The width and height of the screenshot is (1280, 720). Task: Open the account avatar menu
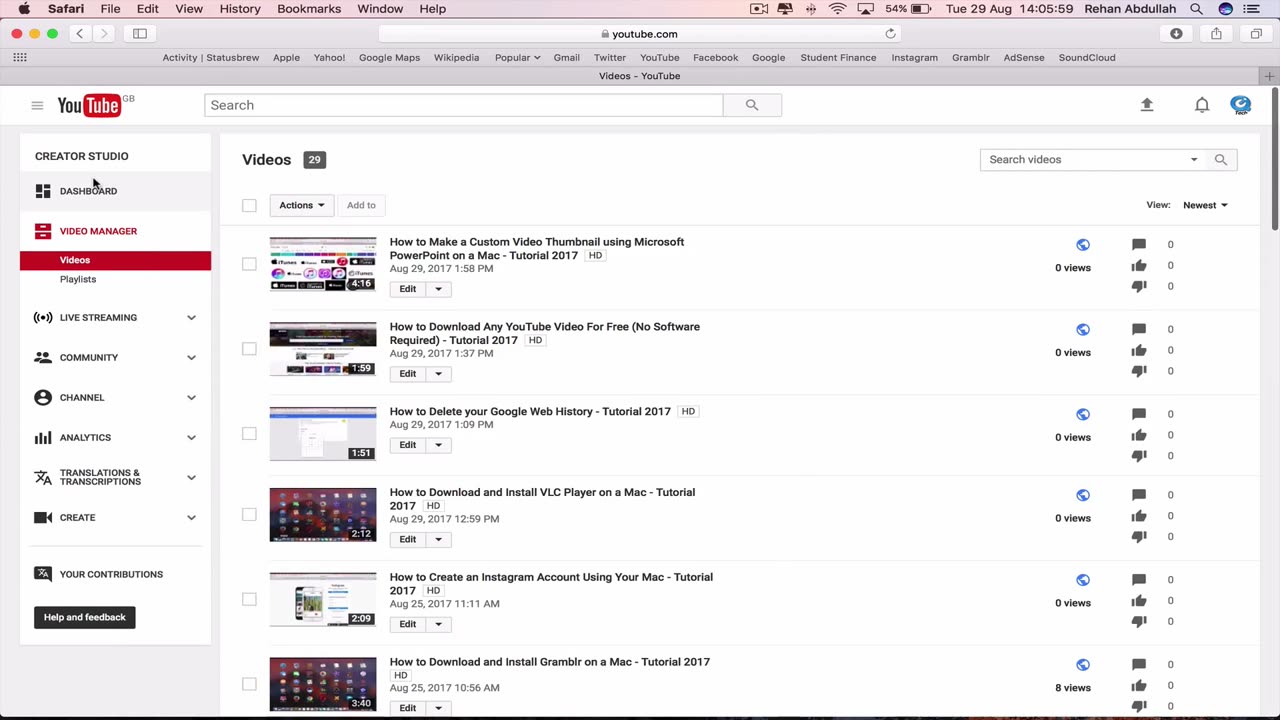(x=1241, y=105)
